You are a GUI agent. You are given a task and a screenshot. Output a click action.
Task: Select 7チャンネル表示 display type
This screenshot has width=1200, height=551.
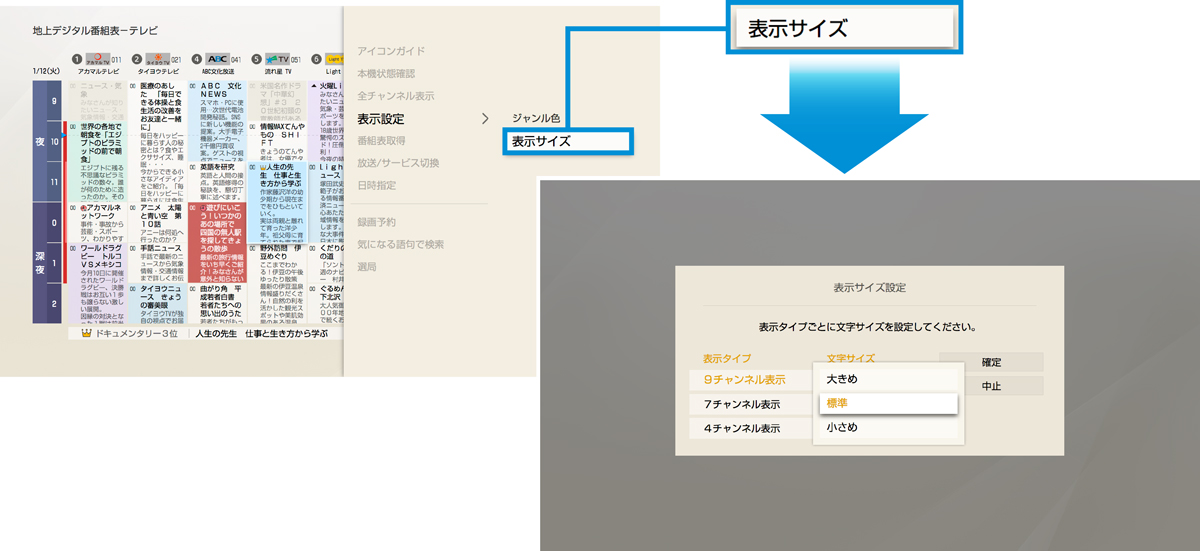coord(745,405)
